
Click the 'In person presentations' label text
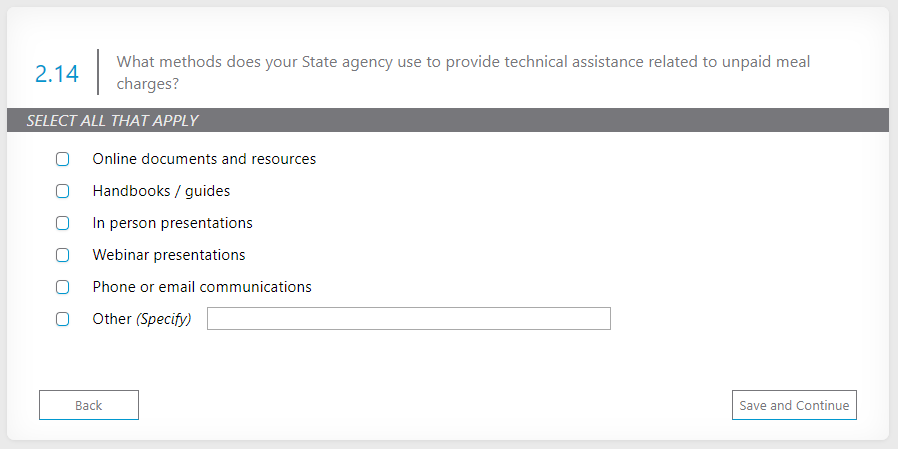coord(172,223)
